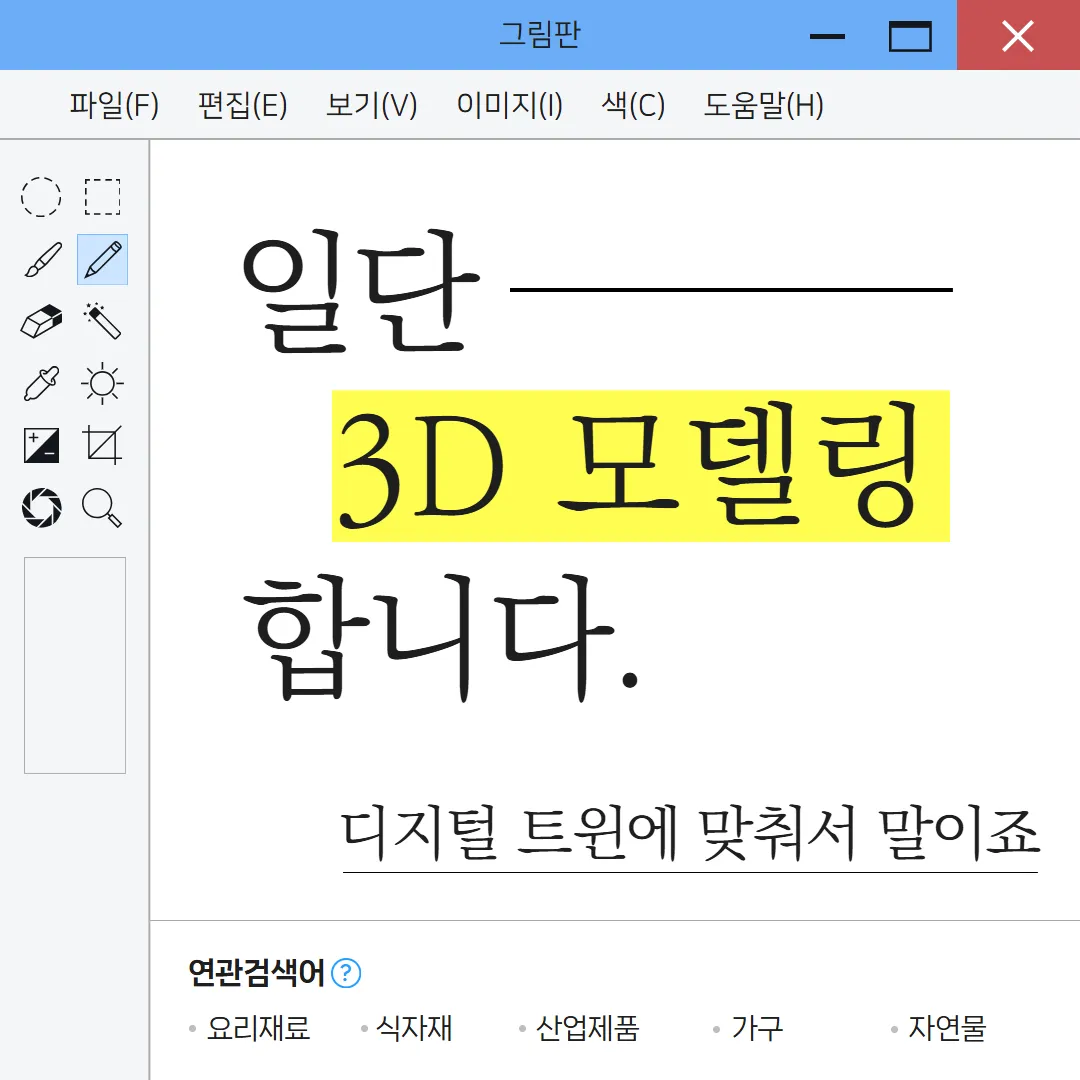Select the Crop tool
1080x1080 pixels.
(102, 446)
